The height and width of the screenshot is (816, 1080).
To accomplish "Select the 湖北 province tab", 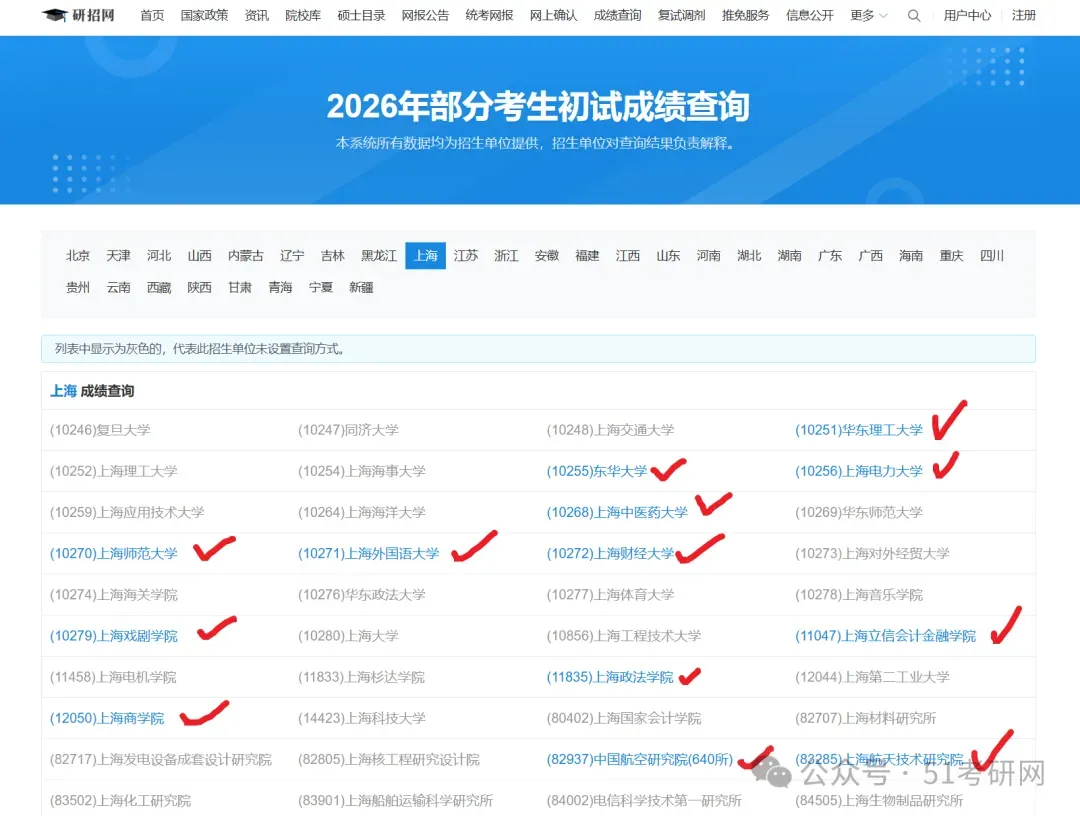I will 749,255.
